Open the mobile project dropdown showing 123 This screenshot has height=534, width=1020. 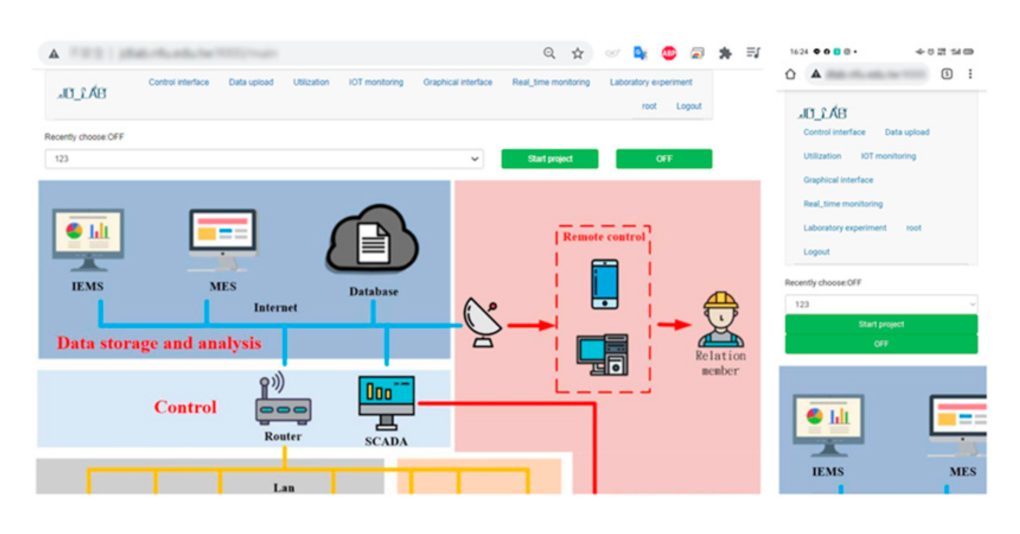point(881,304)
